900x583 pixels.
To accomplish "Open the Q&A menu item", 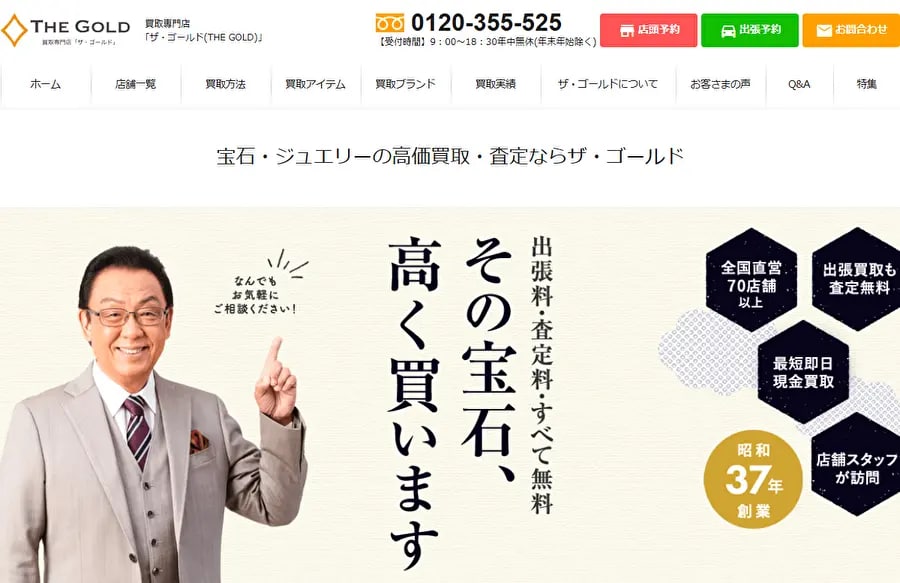I will pos(800,84).
